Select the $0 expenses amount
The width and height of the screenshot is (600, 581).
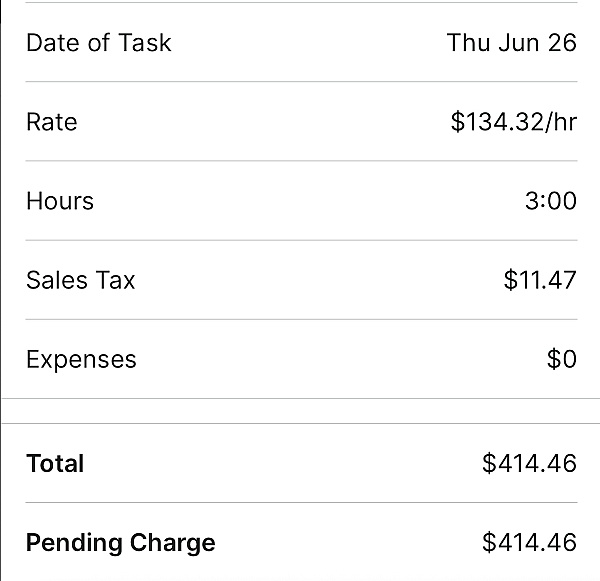coord(562,359)
